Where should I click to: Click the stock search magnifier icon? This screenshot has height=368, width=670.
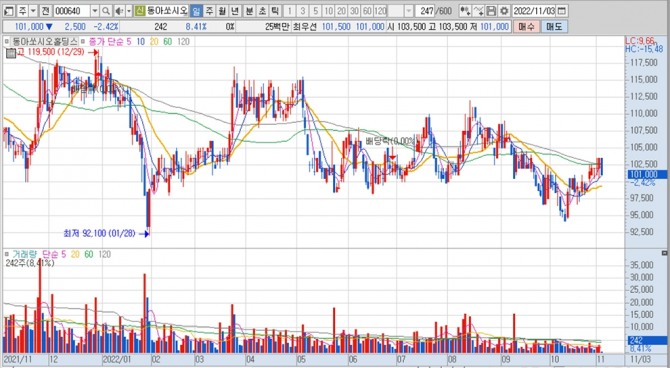[x=106, y=11]
